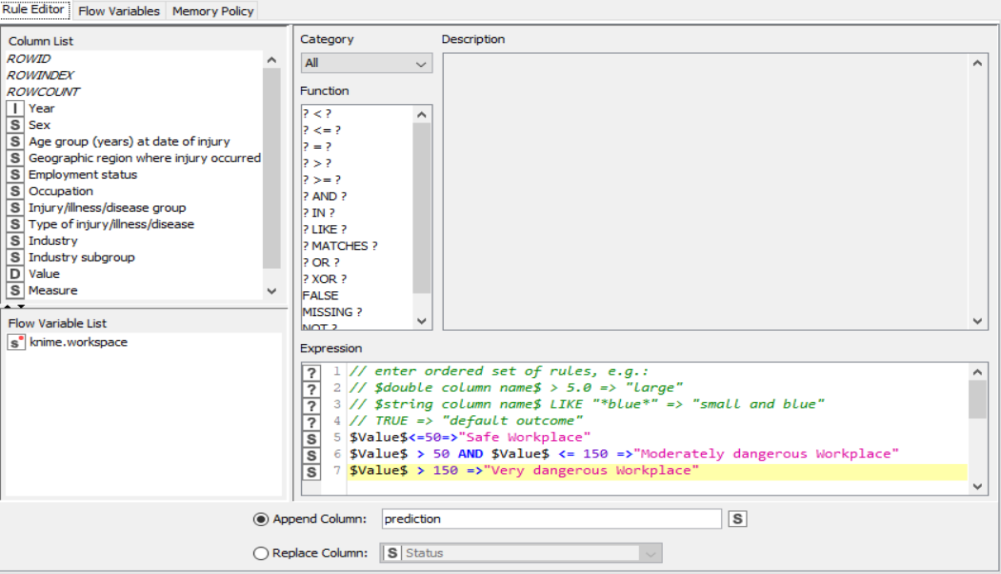1001x574 pixels.
Task: Click the Expression editor scroll up arrow
Action: click(977, 372)
